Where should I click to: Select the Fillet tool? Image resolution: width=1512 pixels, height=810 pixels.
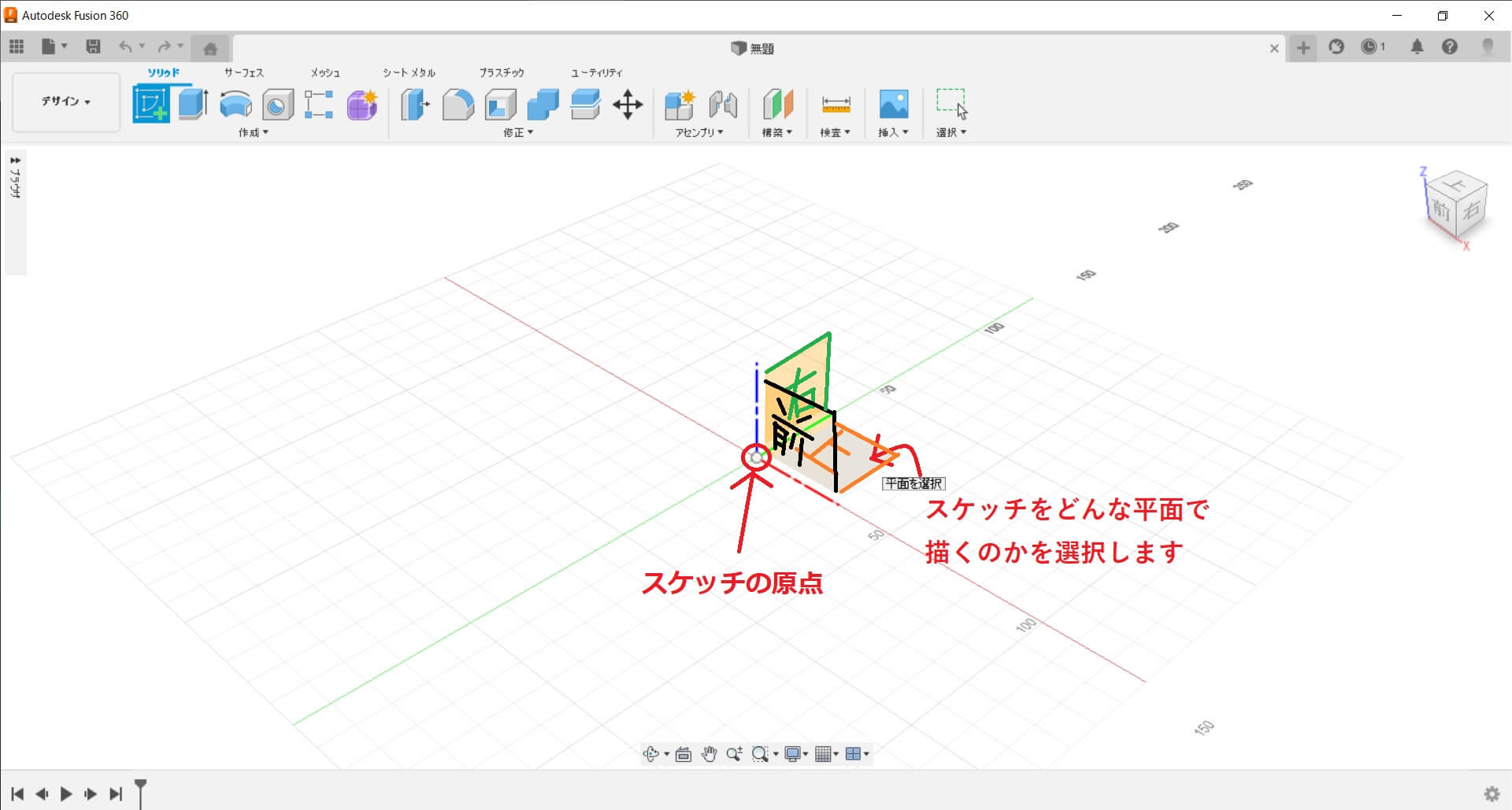(x=458, y=105)
